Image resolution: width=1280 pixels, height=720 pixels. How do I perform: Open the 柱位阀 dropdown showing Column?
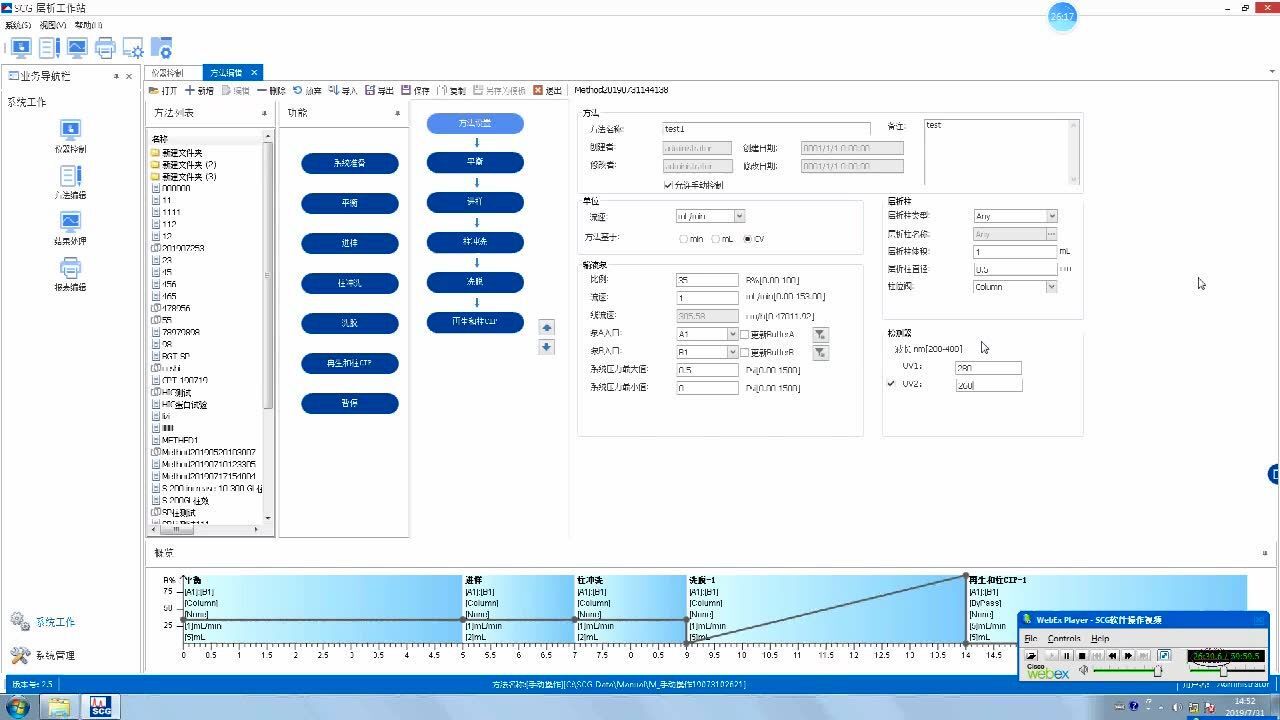1051,287
